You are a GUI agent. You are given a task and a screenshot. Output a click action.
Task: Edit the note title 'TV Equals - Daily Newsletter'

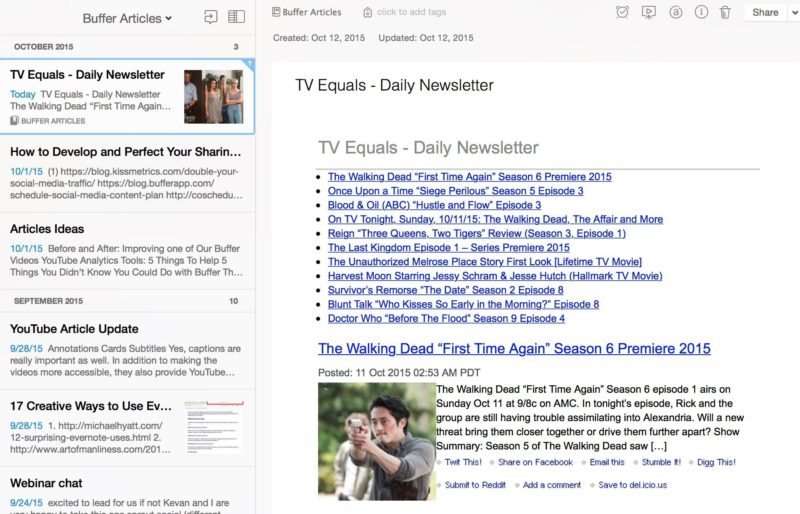394,85
